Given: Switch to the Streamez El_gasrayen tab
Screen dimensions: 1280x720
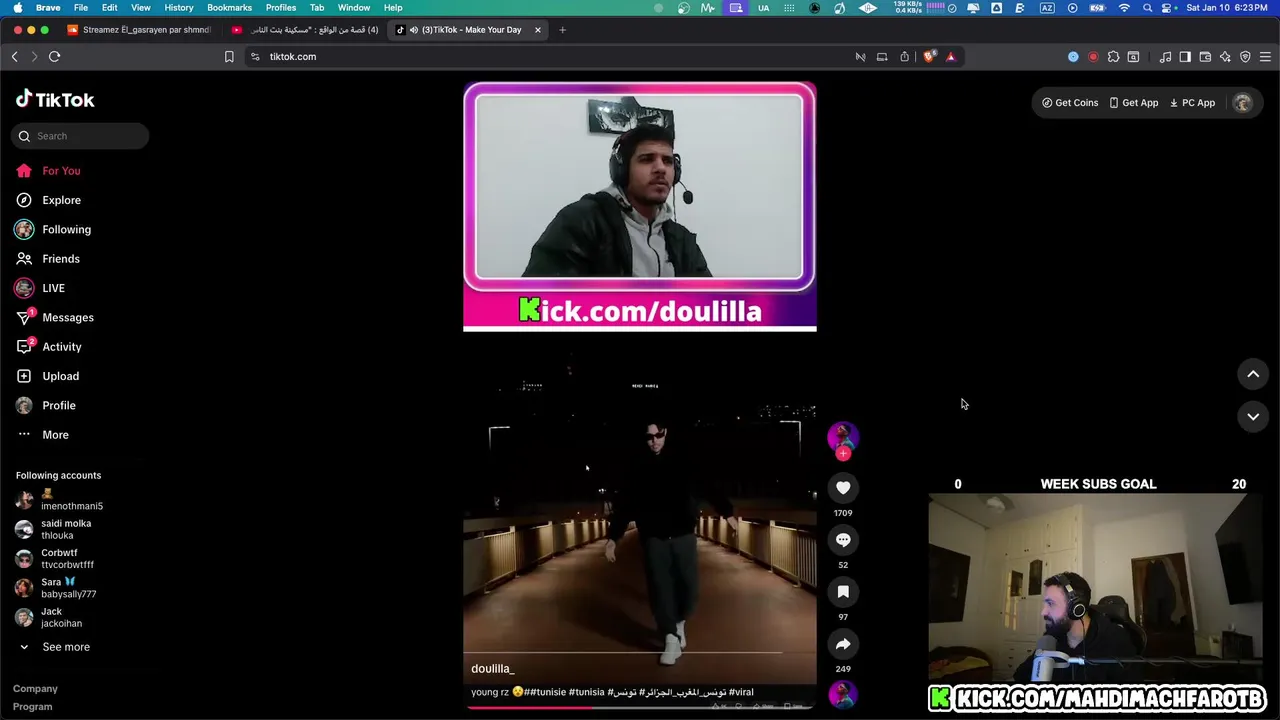Looking at the screenshot, I should [x=139, y=30].
